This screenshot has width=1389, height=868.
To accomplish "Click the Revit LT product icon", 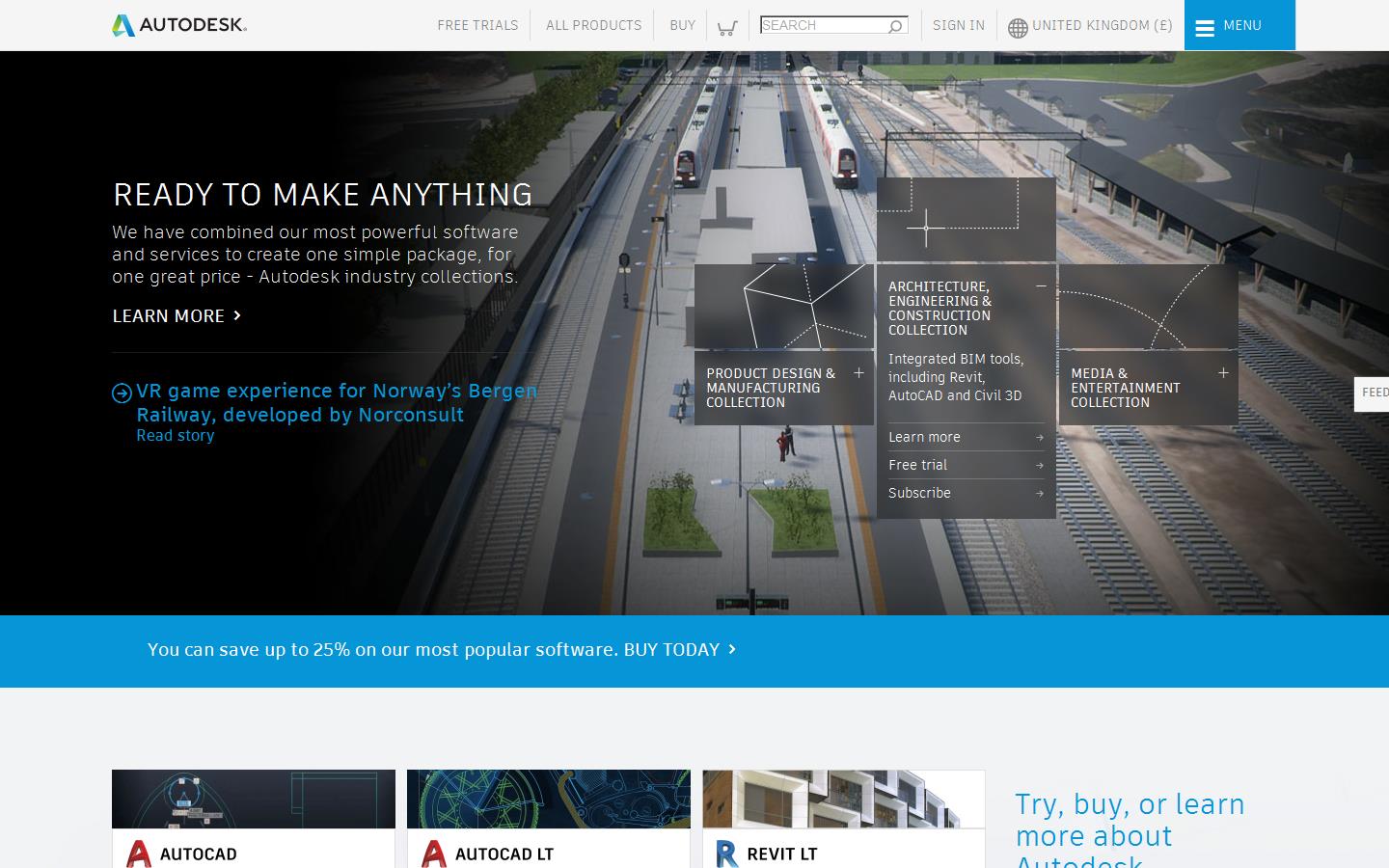I will coord(725,853).
